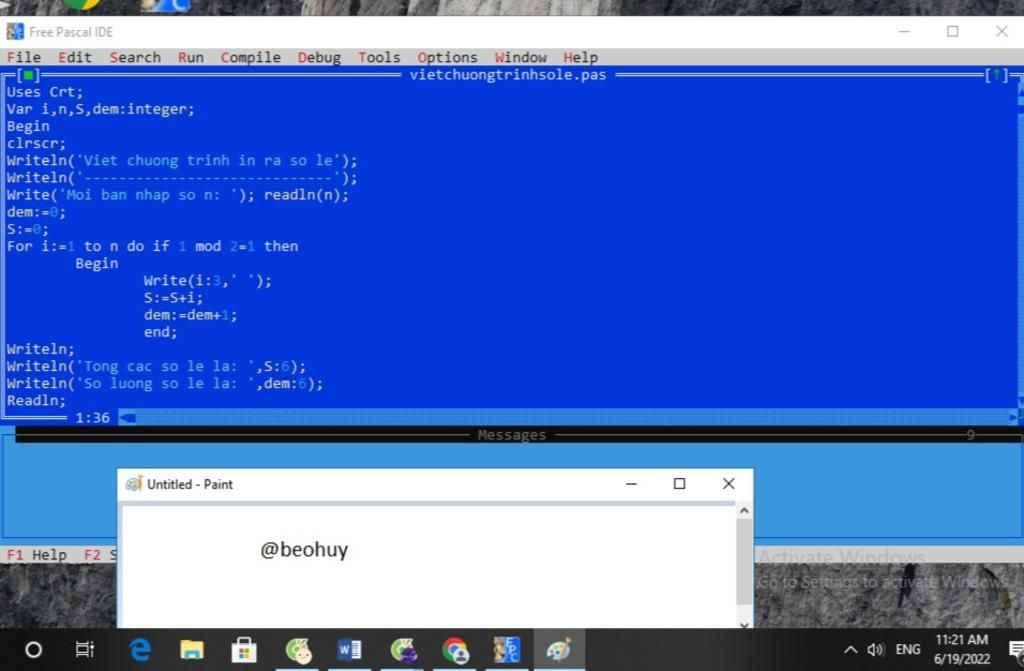Open Microsoft Store from the taskbar
Viewport: 1024px width, 671px height.
(244, 649)
